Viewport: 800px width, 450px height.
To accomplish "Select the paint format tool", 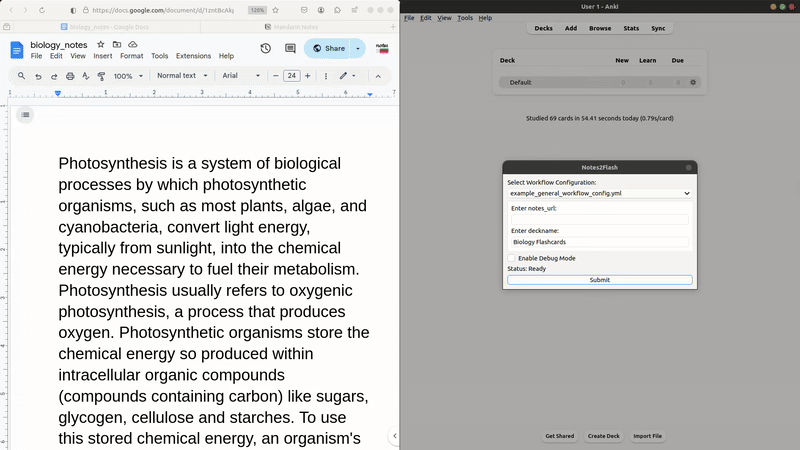I will tap(102, 76).
